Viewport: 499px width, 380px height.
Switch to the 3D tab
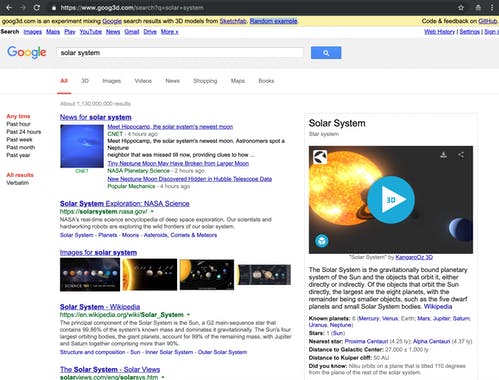pos(85,81)
